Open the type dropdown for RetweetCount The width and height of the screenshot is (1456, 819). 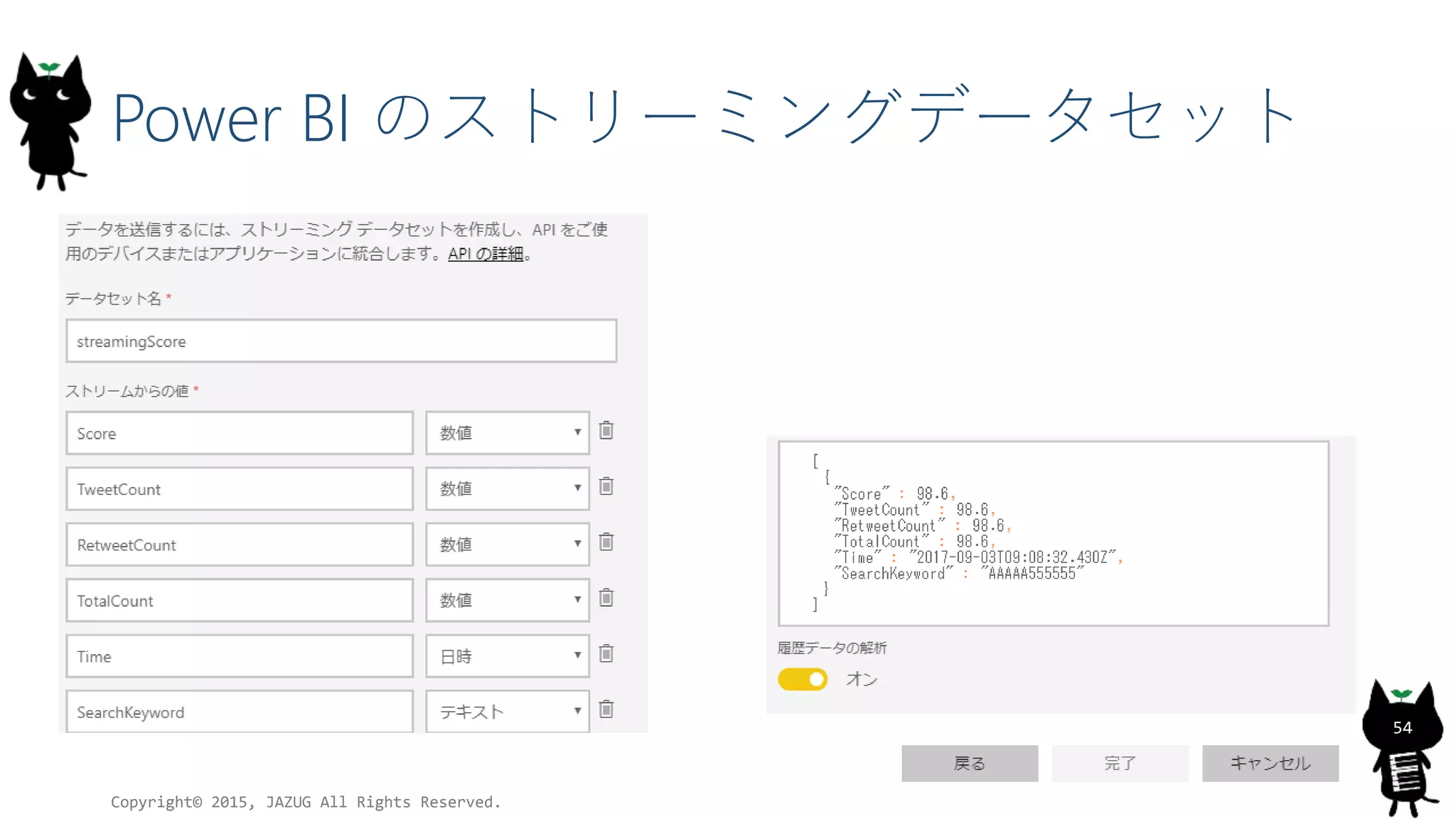[508, 544]
